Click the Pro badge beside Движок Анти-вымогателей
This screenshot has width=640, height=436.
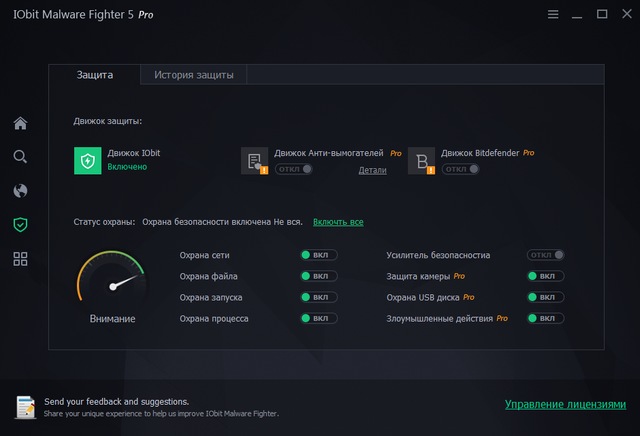[x=396, y=153]
